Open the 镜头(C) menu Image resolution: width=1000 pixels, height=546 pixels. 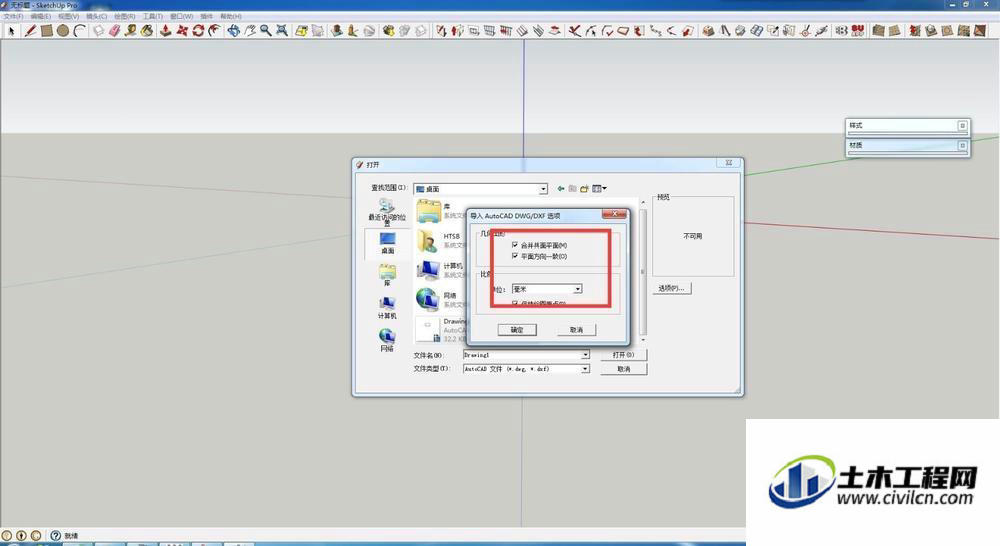(97, 16)
